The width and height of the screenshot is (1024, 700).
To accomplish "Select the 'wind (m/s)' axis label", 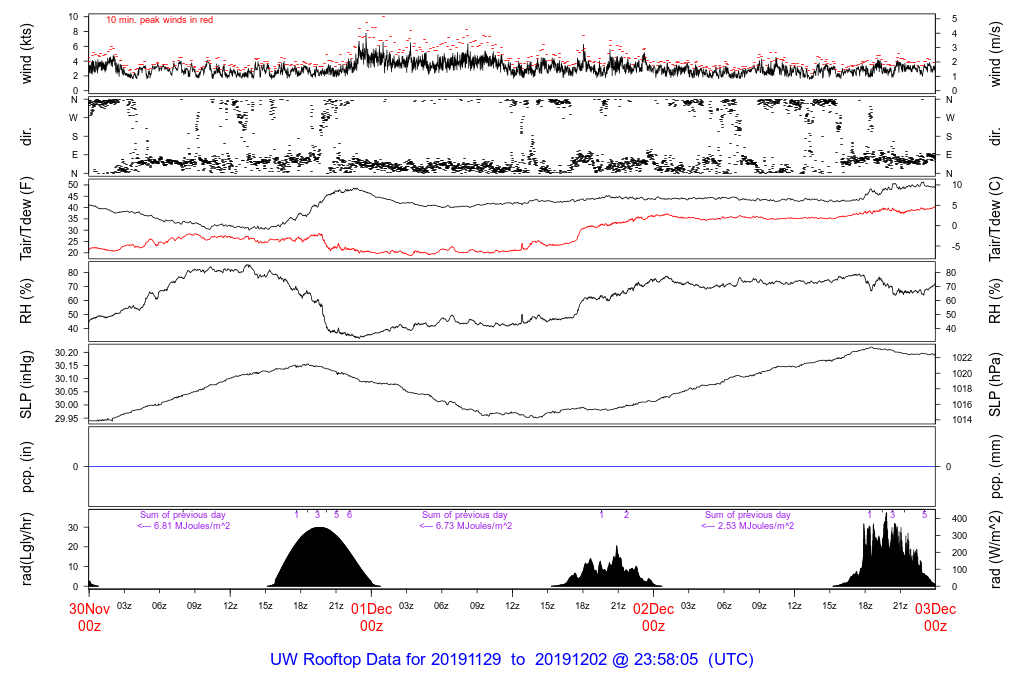I will [x=995, y=54].
